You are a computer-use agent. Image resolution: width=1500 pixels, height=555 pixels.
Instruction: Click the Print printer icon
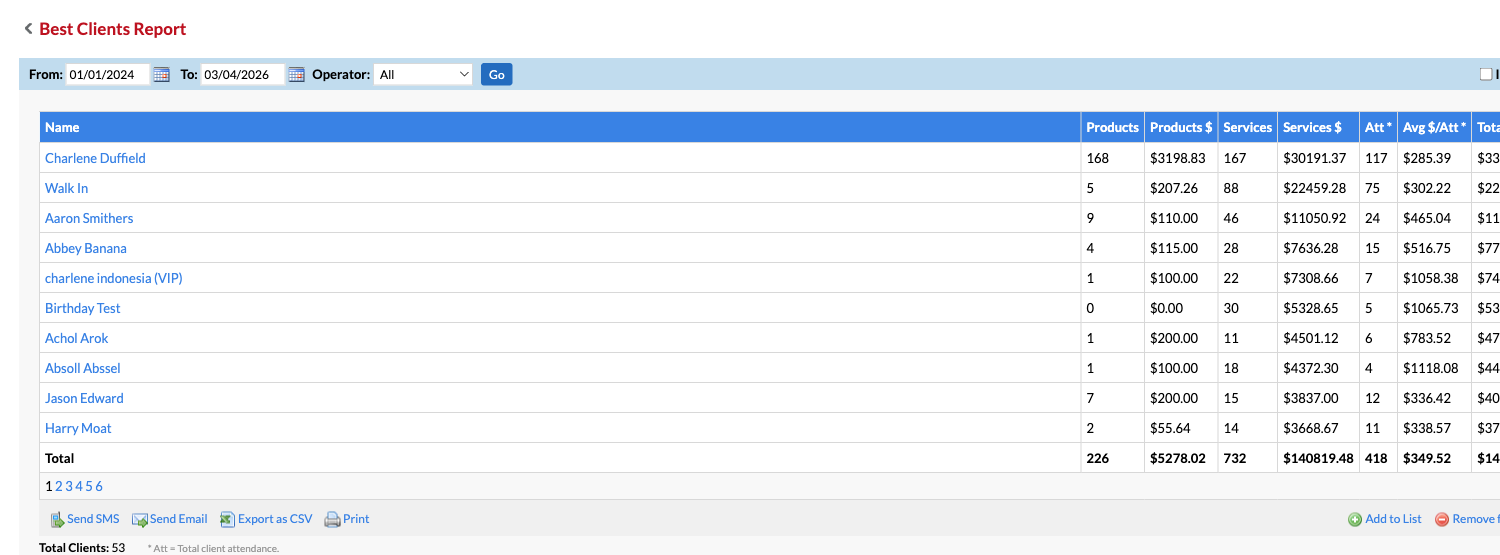(332, 519)
